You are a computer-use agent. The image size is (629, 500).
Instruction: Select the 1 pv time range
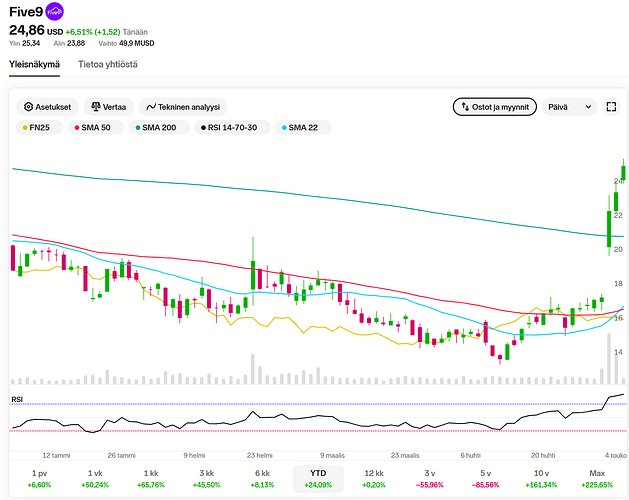[39, 479]
